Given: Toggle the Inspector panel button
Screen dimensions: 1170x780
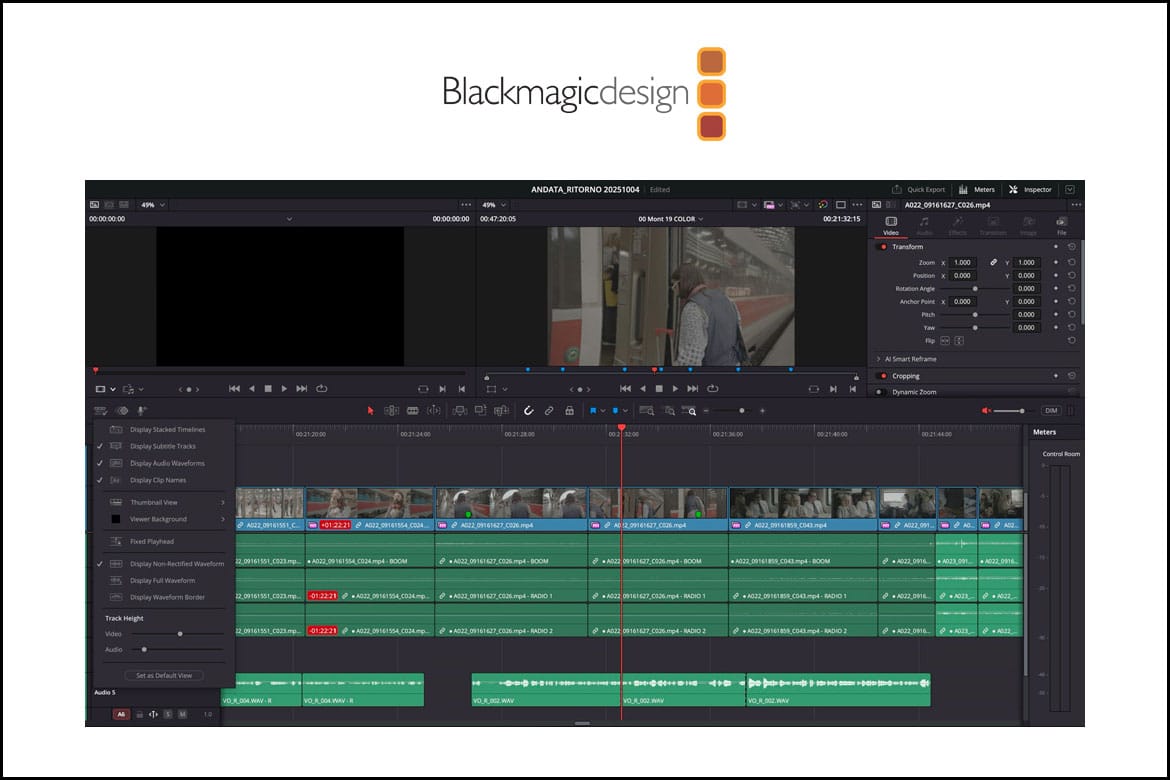Looking at the screenshot, I should click(1030, 190).
